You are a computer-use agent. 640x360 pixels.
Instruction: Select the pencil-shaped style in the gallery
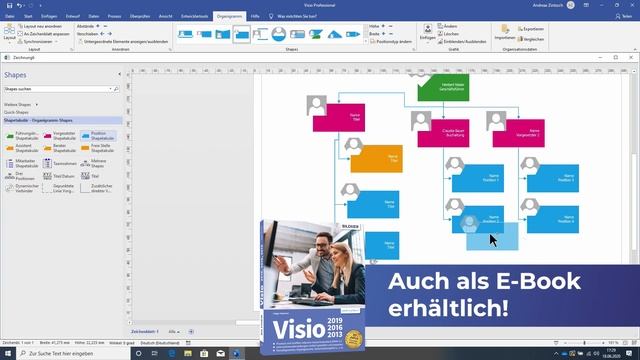tap(353, 34)
